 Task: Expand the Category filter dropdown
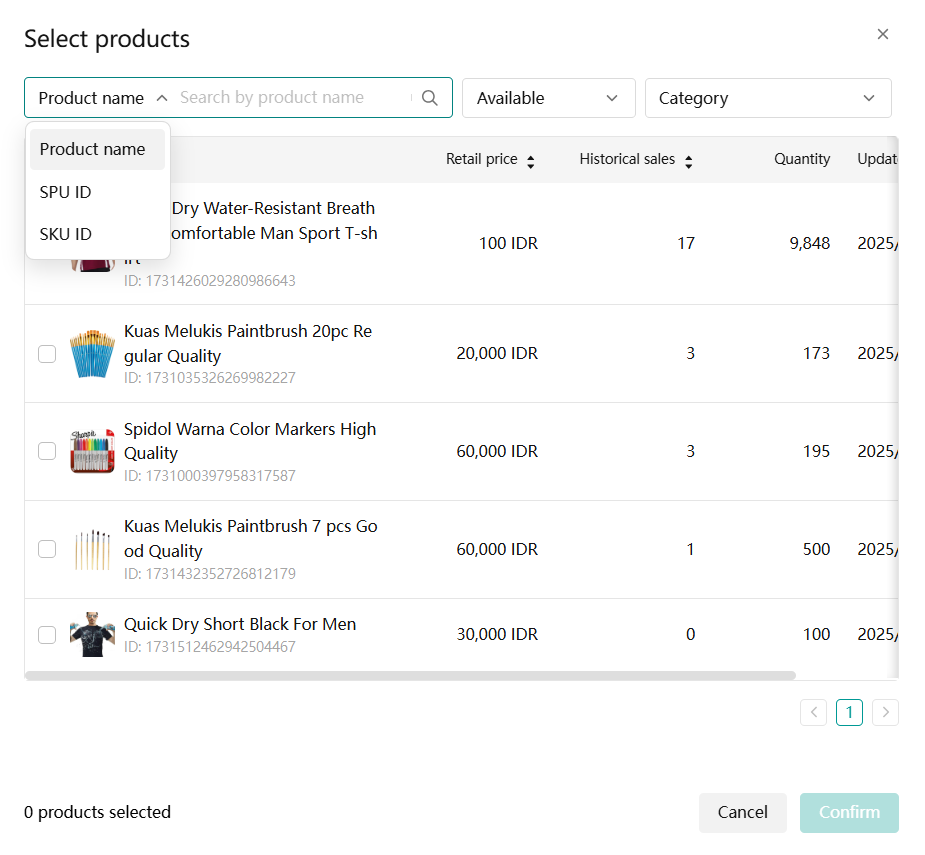[767, 98]
